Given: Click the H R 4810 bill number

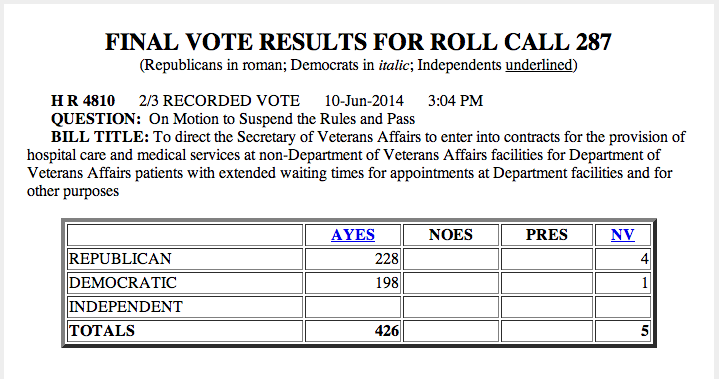Looking at the screenshot, I should [x=83, y=101].
